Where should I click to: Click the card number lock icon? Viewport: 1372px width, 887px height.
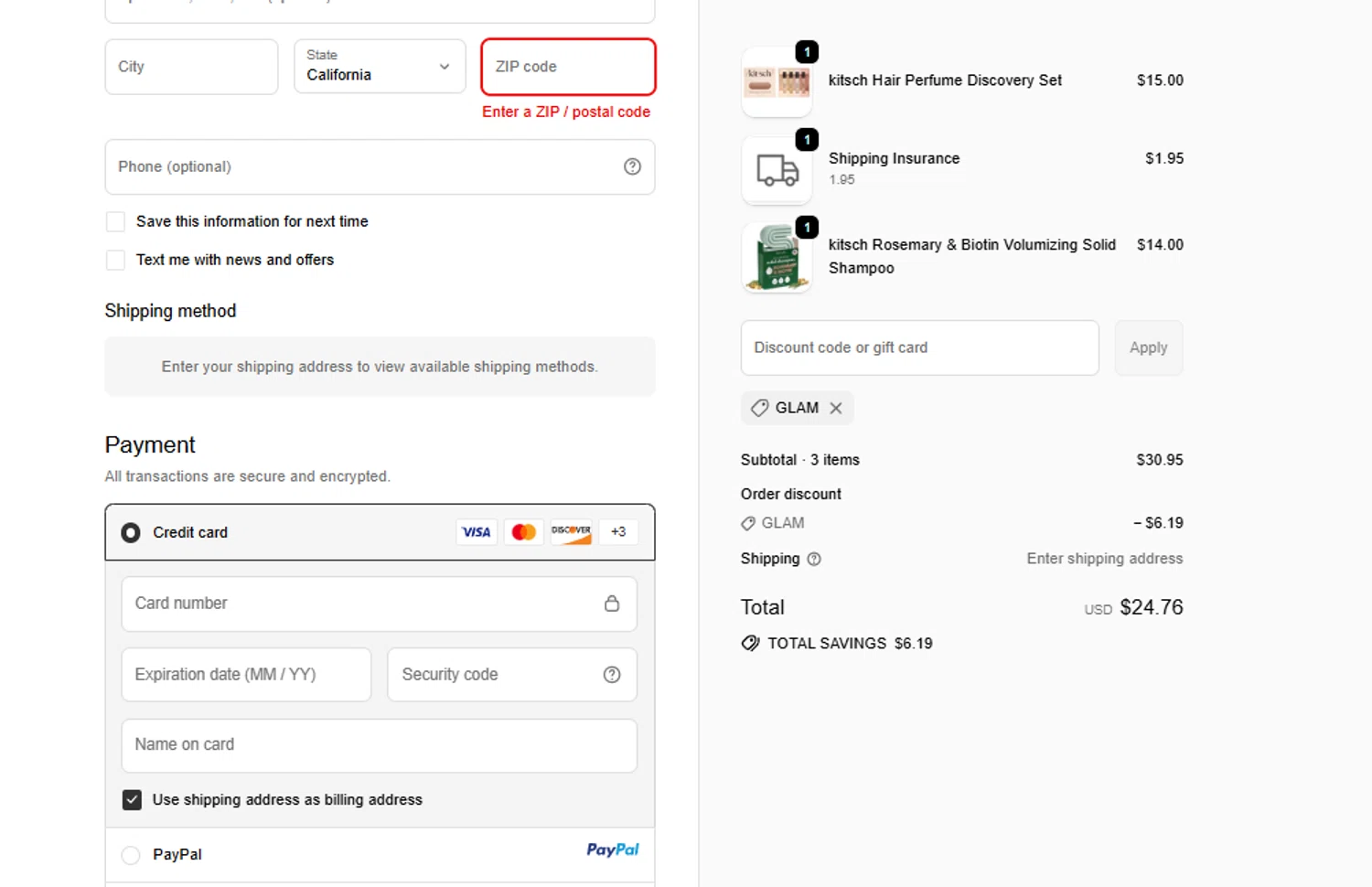[612, 604]
